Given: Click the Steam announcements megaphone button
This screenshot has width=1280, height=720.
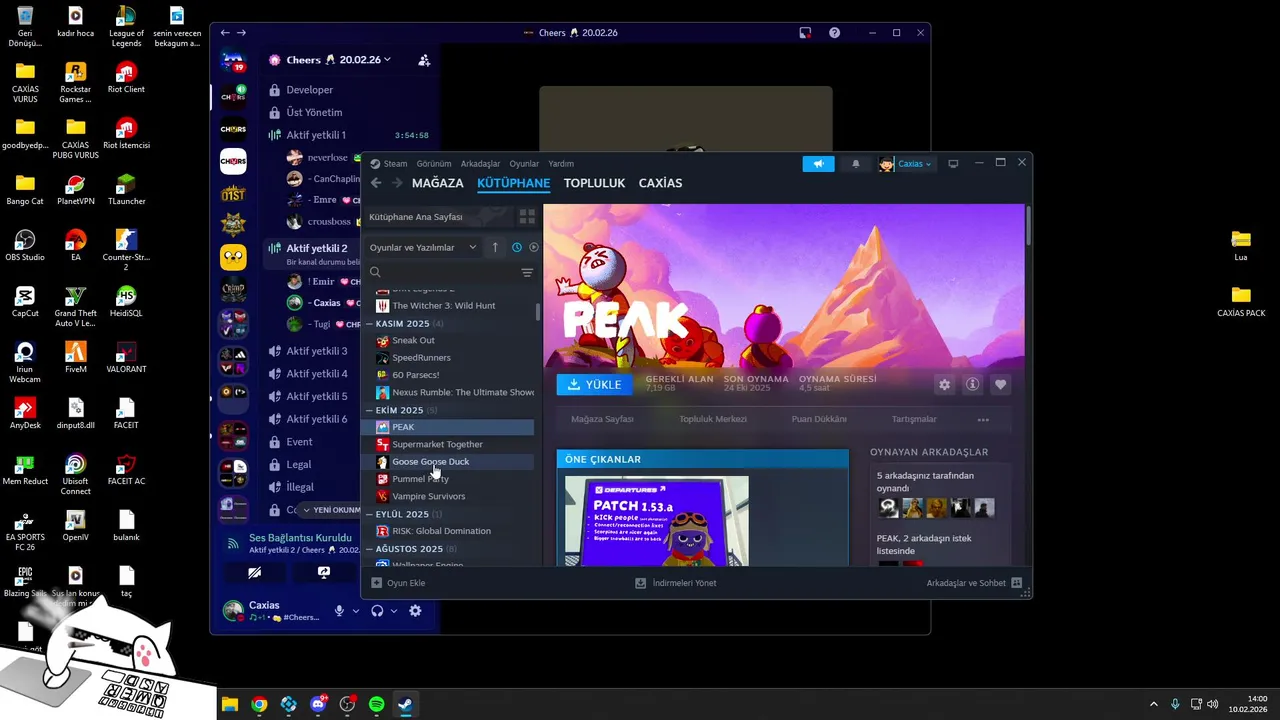Looking at the screenshot, I should [x=818, y=164].
